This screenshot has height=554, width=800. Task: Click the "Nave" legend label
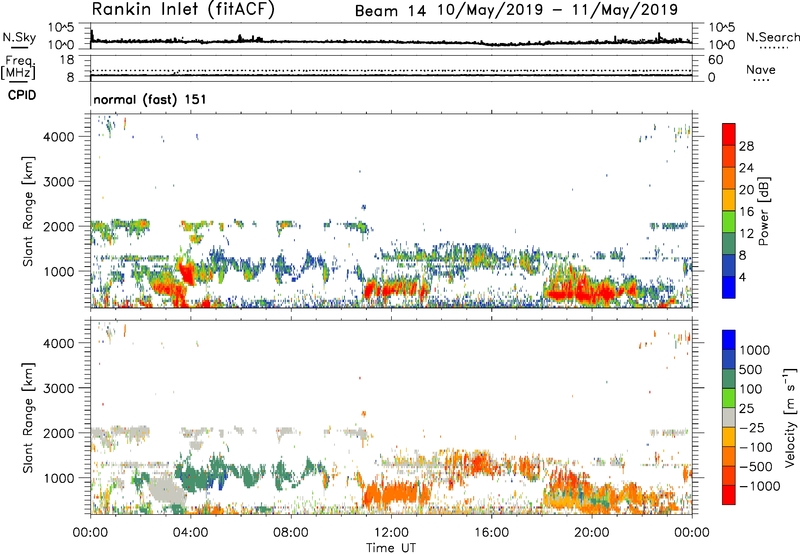(760, 69)
